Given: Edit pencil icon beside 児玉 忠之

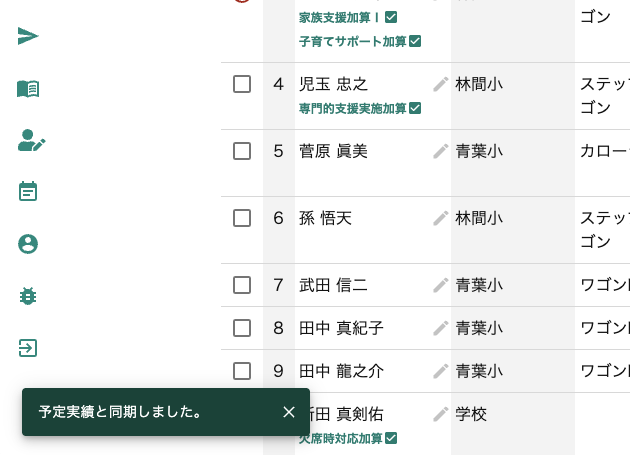Looking at the screenshot, I should tap(441, 84).
